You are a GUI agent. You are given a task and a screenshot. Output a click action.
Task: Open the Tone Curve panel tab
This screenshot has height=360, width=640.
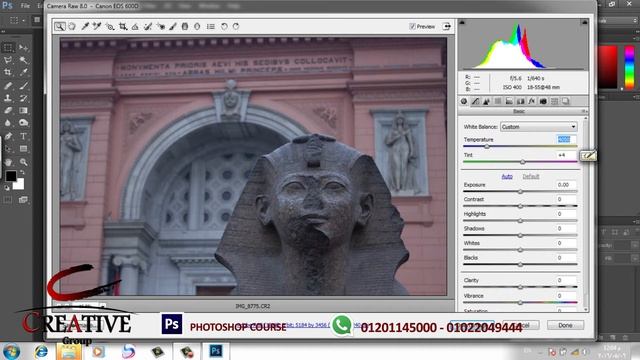[476, 101]
